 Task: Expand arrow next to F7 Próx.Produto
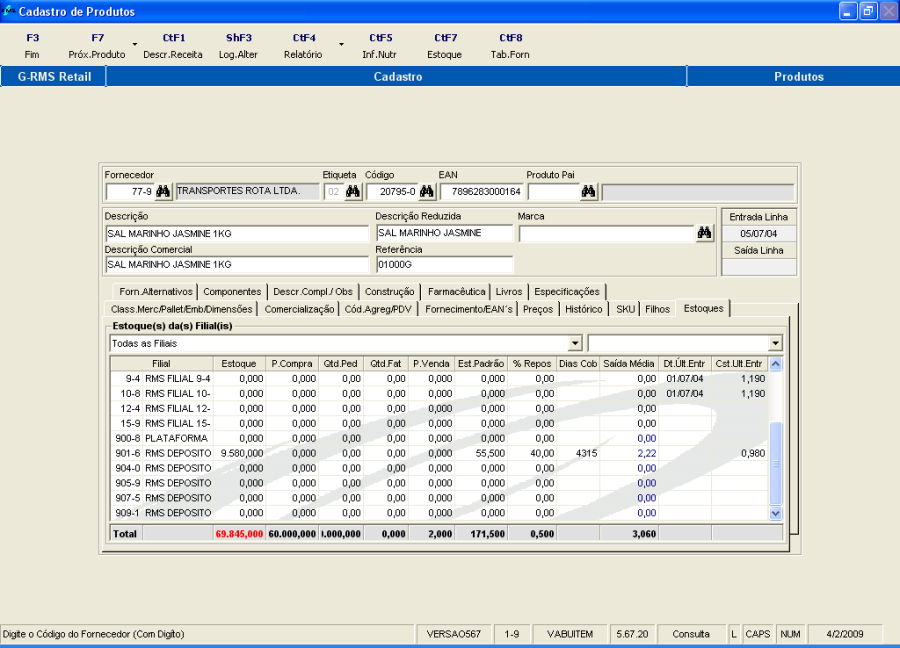pos(135,46)
